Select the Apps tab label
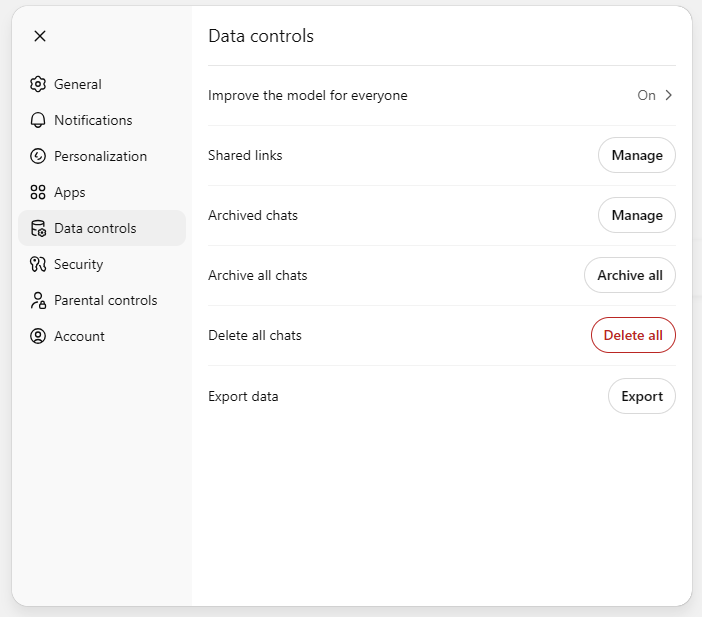The image size is (702, 617). pos(70,193)
